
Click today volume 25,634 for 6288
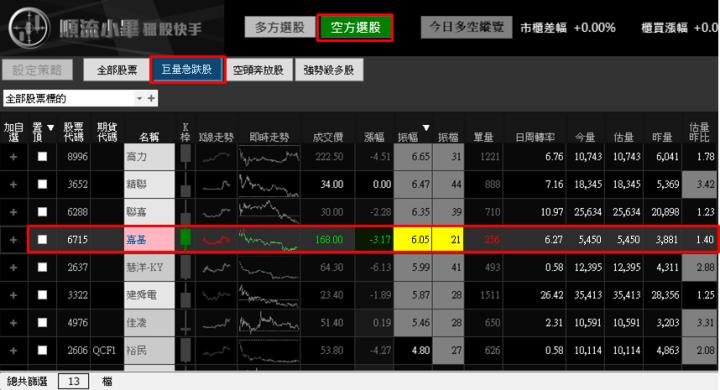(588, 212)
